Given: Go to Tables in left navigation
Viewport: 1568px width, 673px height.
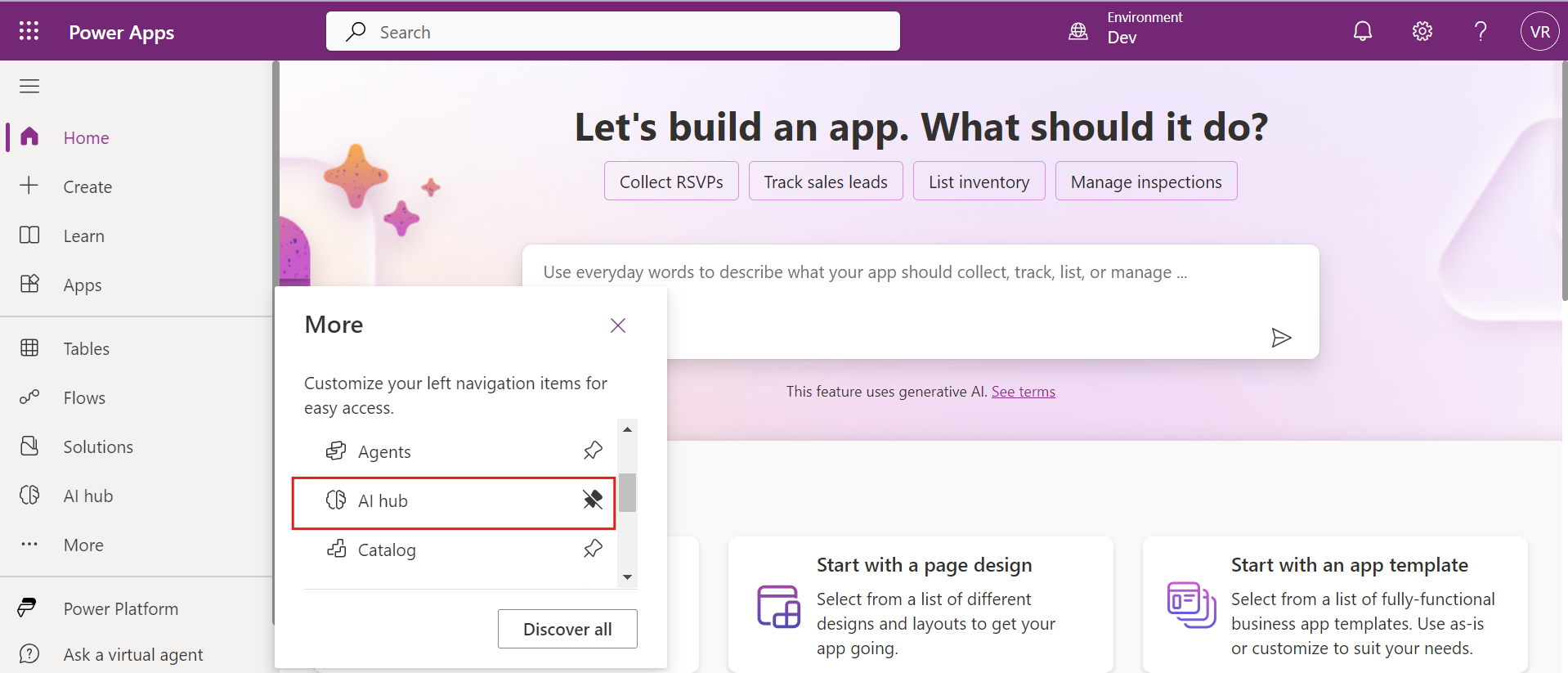Looking at the screenshot, I should point(86,349).
